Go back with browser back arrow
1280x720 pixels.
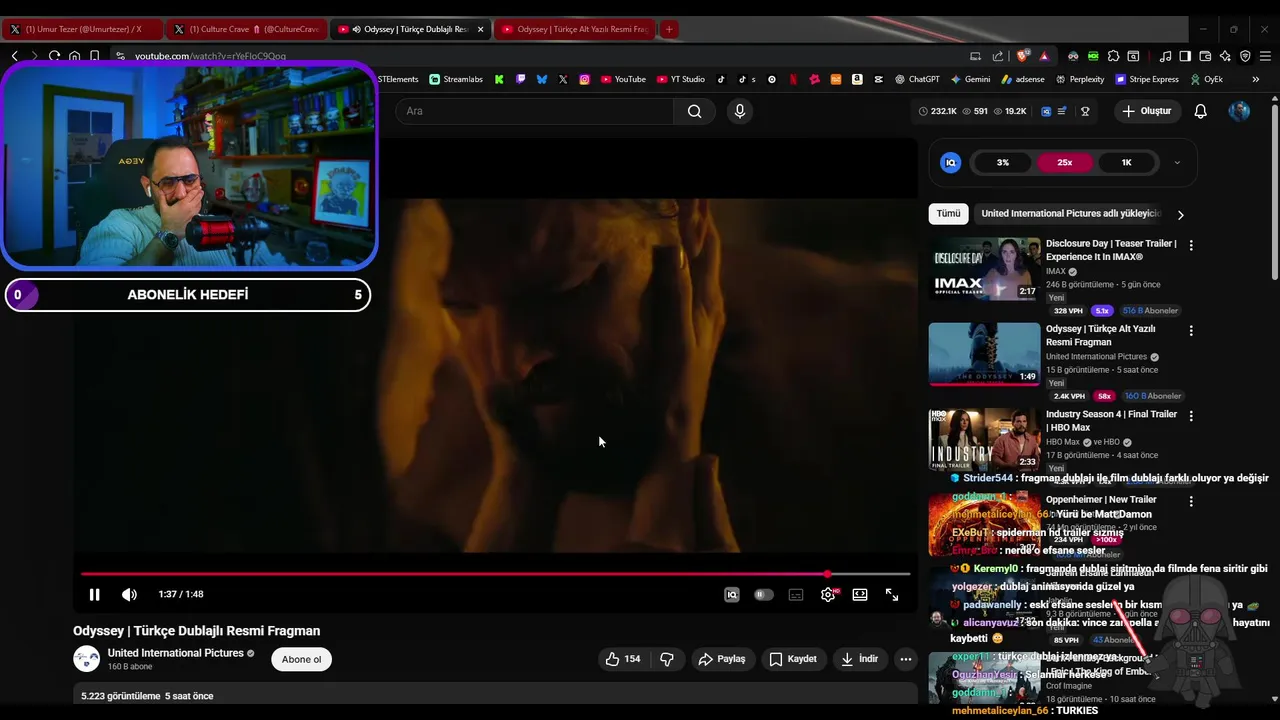click(14, 56)
